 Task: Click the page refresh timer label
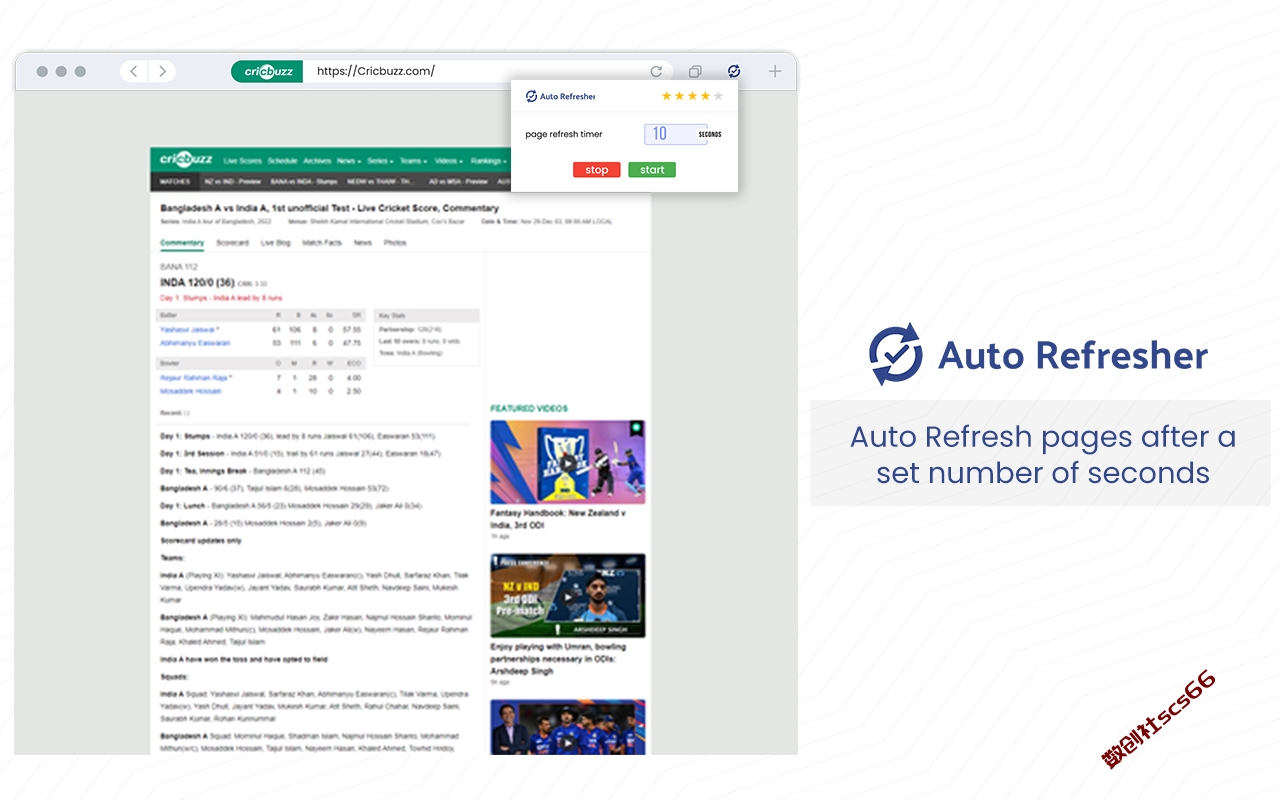[564, 134]
